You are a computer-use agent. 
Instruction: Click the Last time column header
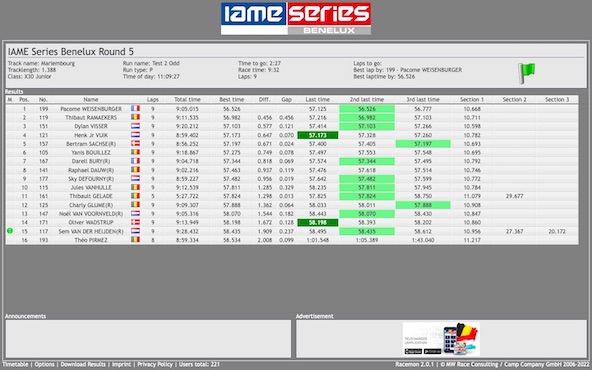coord(318,100)
